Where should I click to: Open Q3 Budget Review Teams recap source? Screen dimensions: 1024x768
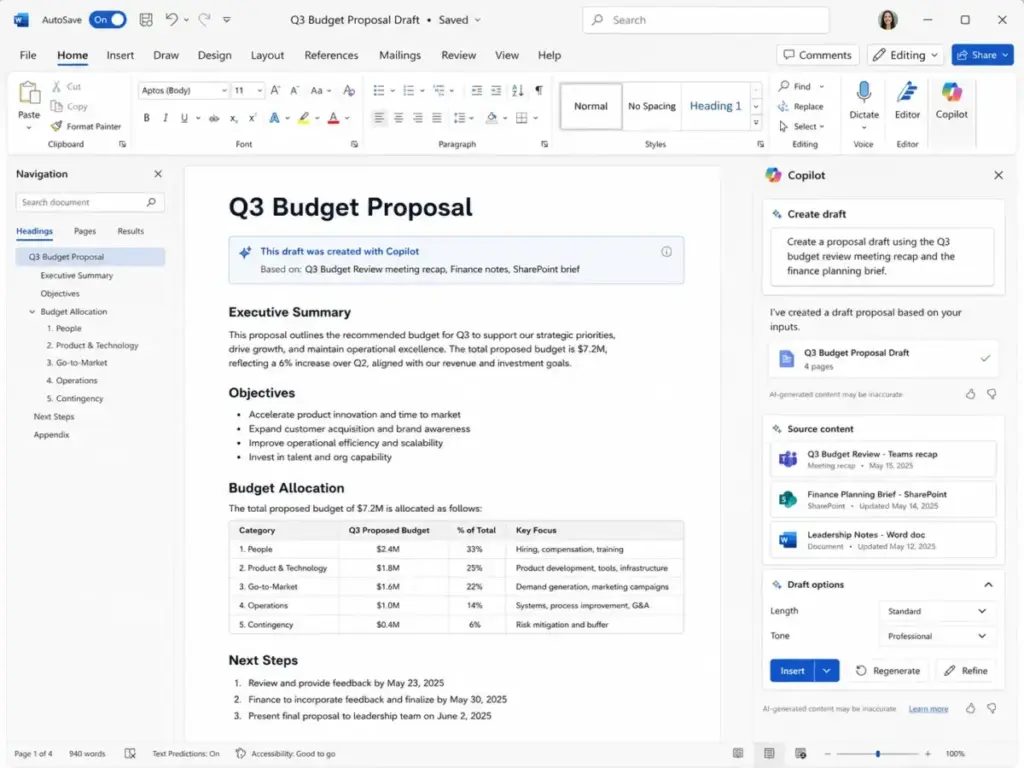pos(883,459)
